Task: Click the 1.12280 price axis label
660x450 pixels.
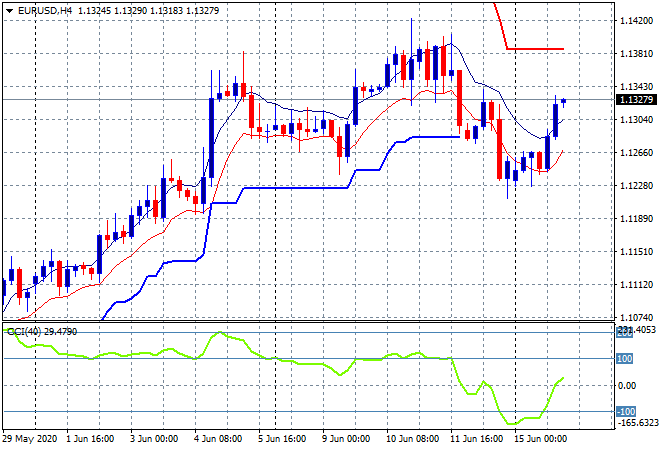Action: click(637, 186)
